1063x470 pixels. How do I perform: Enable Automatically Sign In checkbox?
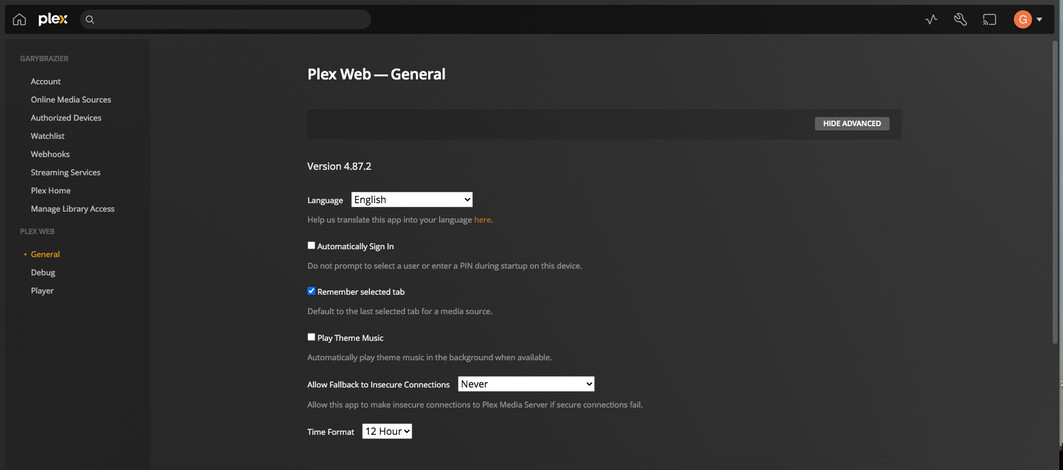pos(311,245)
